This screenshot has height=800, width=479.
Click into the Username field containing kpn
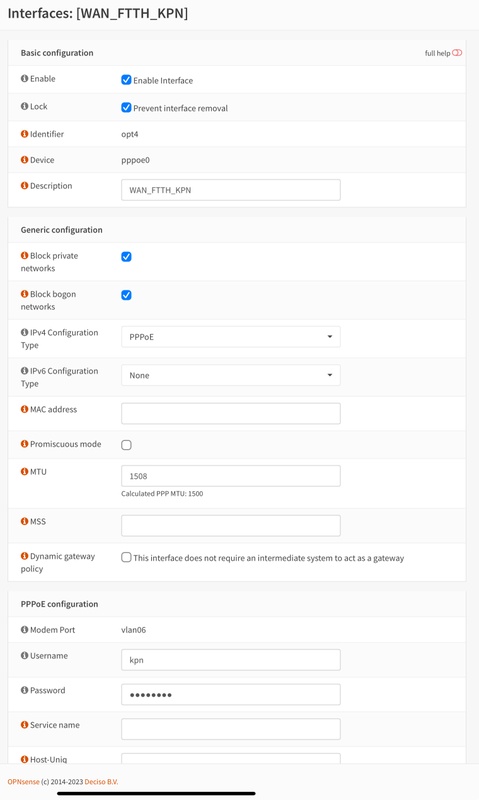231,660
